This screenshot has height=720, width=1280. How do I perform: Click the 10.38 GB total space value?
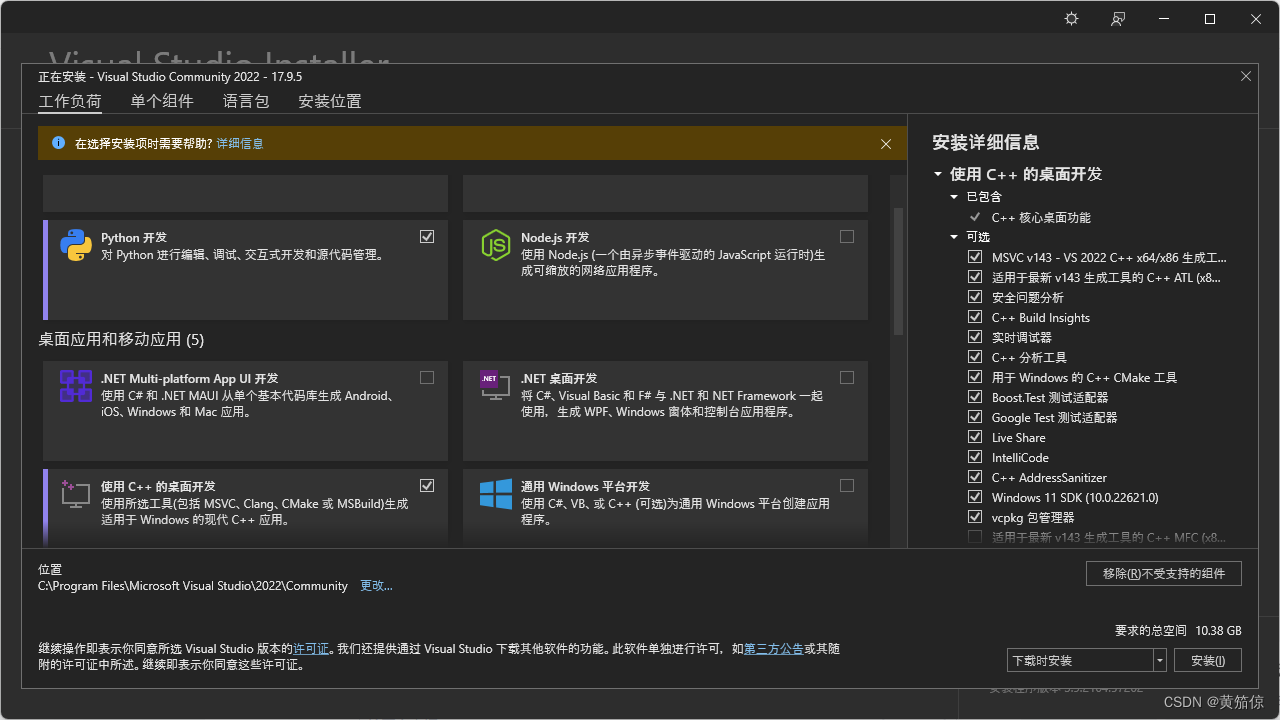(1218, 631)
